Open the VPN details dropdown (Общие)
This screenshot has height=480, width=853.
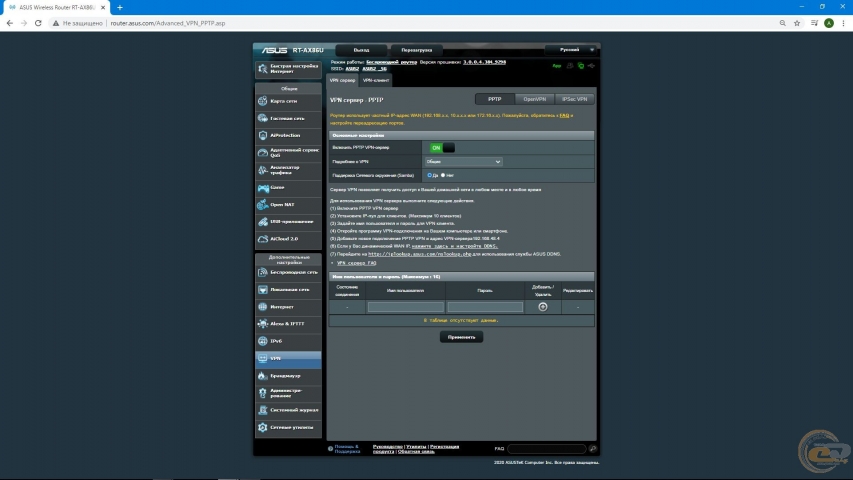pos(463,162)
